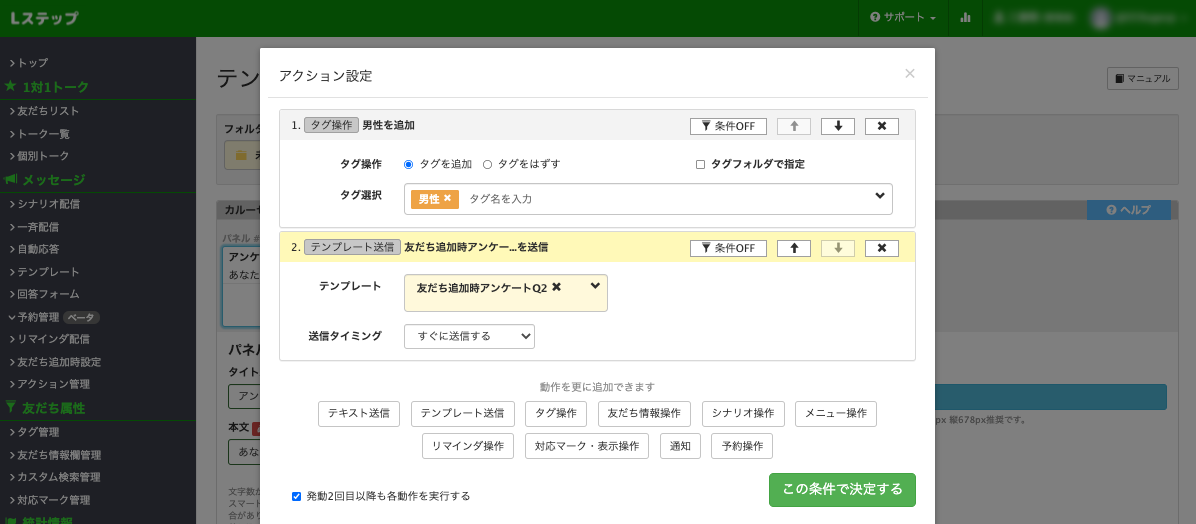Open 個別トーク in sidebar
Image resolution: width=1196 pixels, height=524 pixels.
pos(43,156)
